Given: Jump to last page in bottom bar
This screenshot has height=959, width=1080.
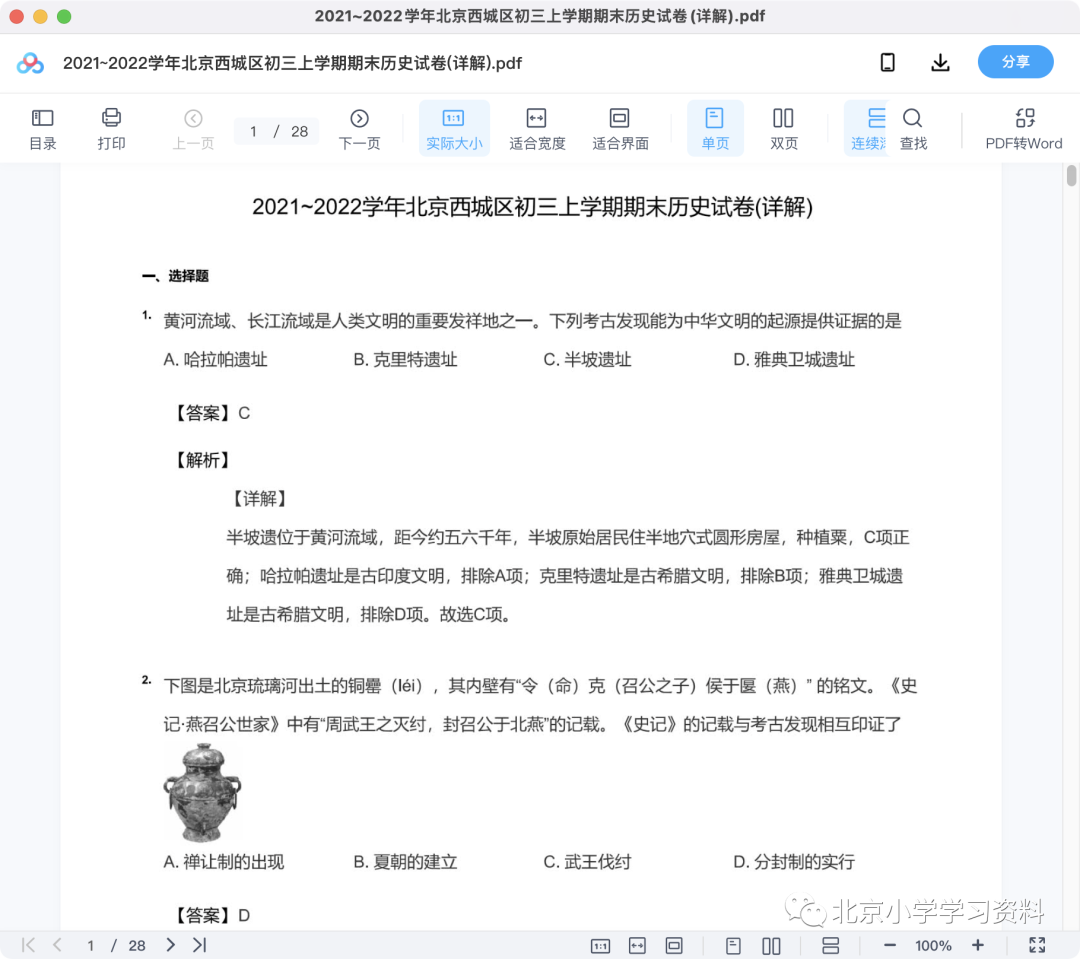Looking at the screenshot, I should click(x=200, y=945).
